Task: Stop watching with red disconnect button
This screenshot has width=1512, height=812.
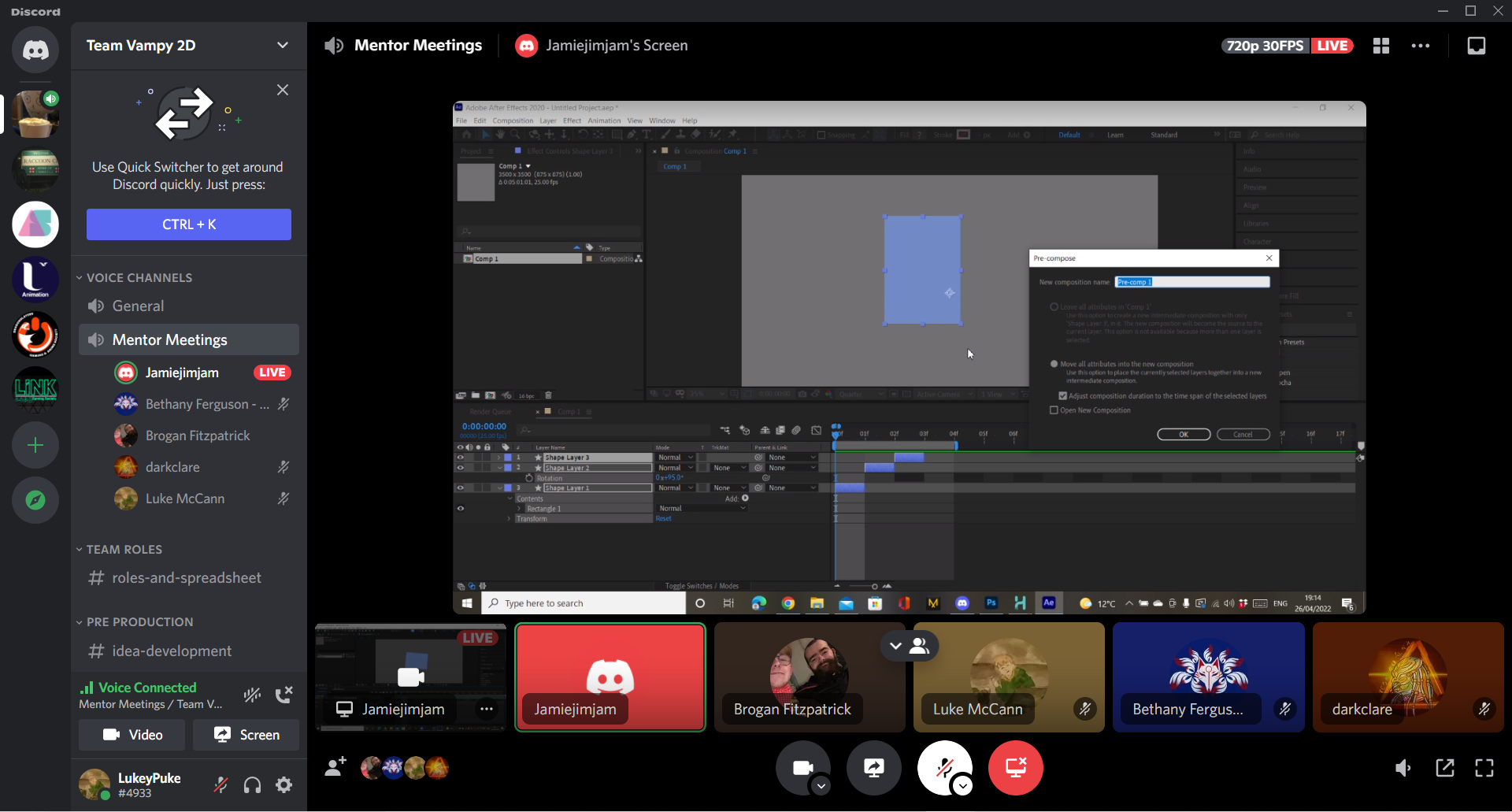Action: click(x=1016, y=767)
